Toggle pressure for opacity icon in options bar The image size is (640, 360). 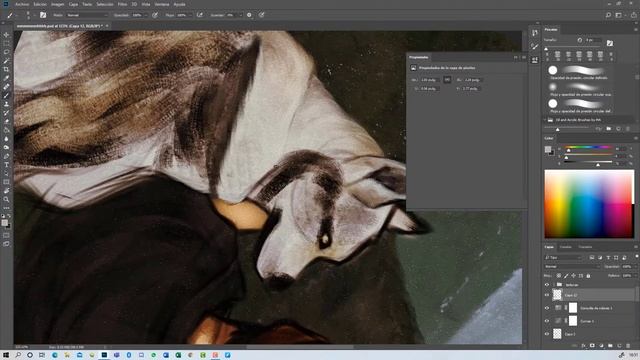click(x=155, y=15)
